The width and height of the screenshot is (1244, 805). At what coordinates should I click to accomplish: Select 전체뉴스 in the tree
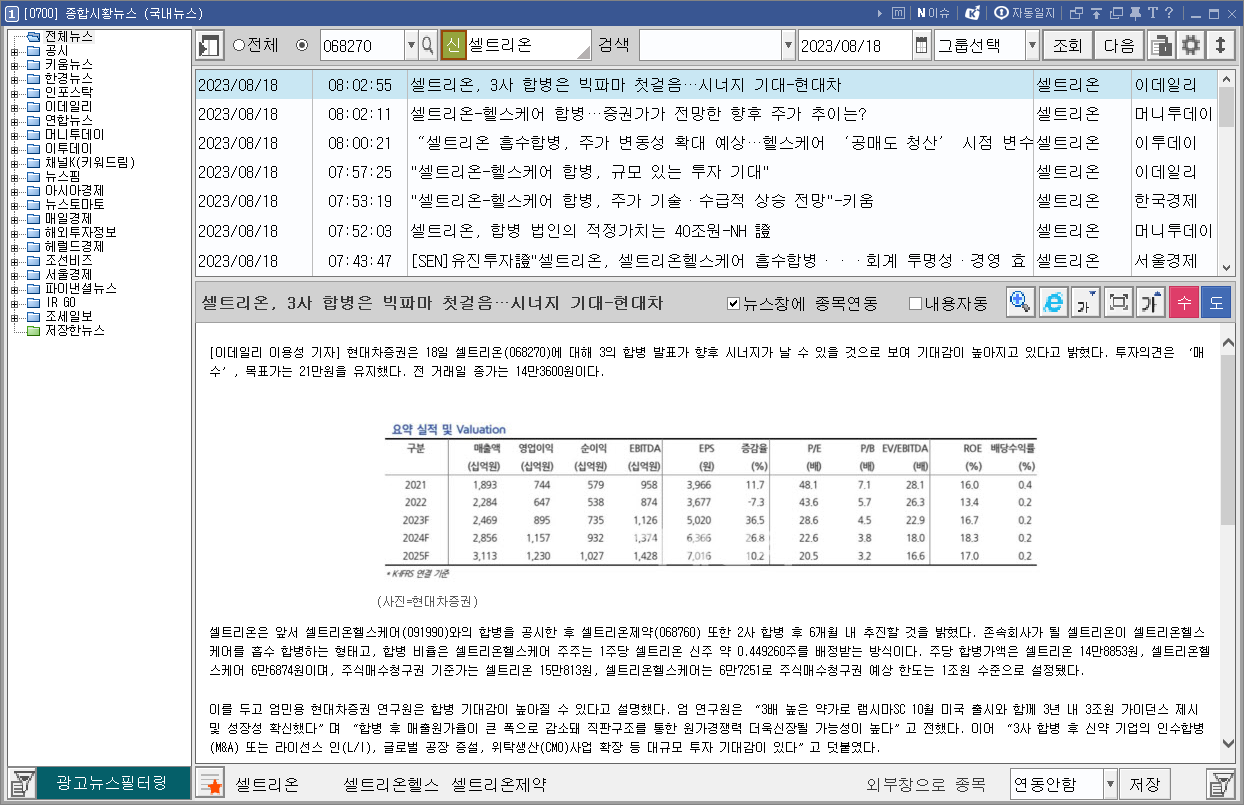(69, 37)
